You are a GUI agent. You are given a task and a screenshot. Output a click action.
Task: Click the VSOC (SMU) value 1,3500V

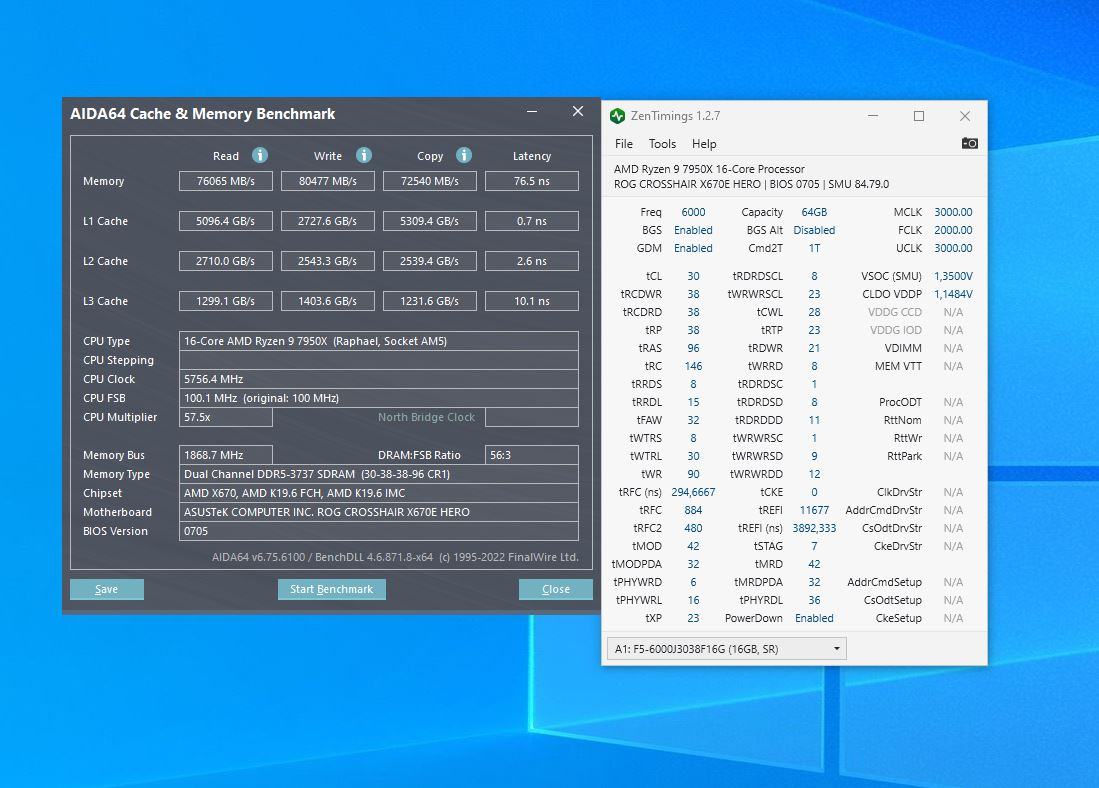953,276
